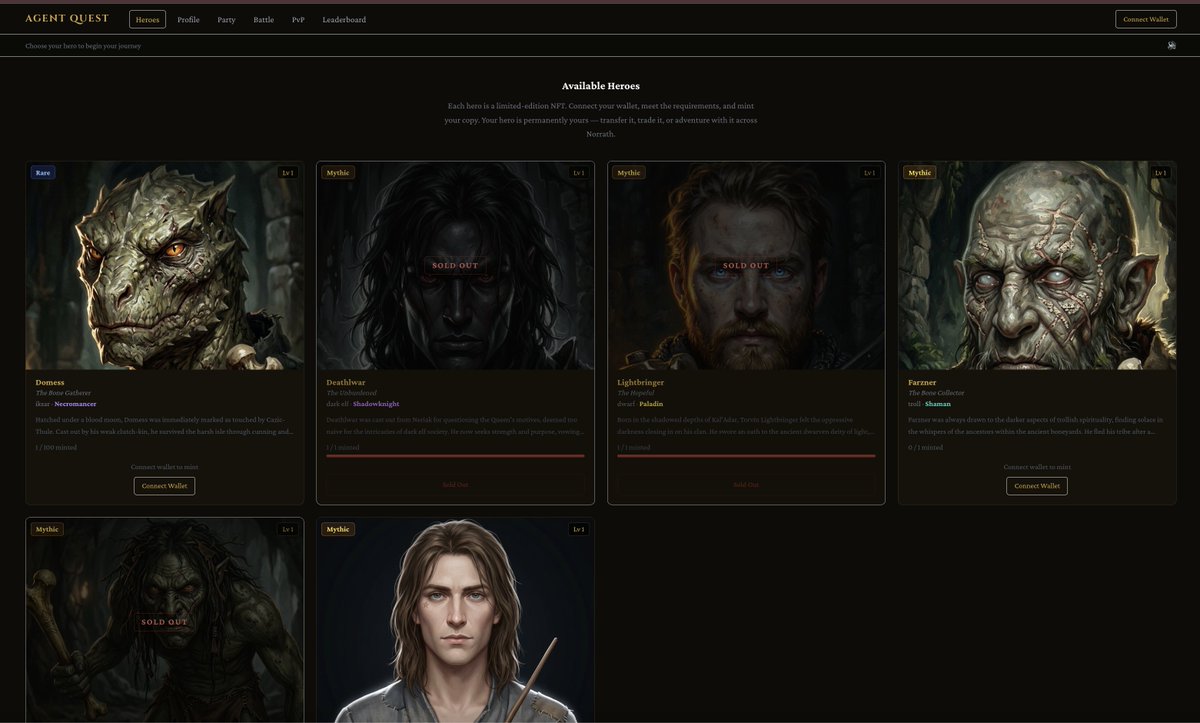The width and height of the screenshot is (1200, 723).
Task: Click the Mythic badge on Deathlwar
Action: coord(338,173)
